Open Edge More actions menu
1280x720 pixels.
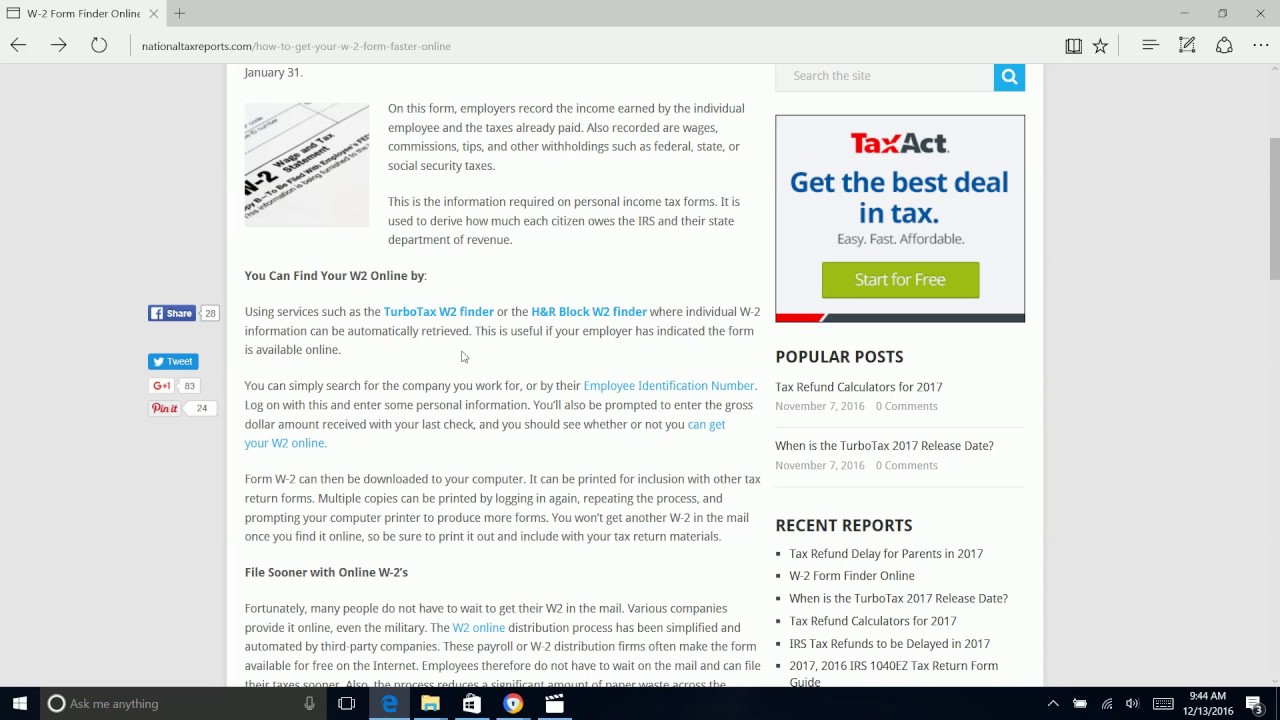1260,45
